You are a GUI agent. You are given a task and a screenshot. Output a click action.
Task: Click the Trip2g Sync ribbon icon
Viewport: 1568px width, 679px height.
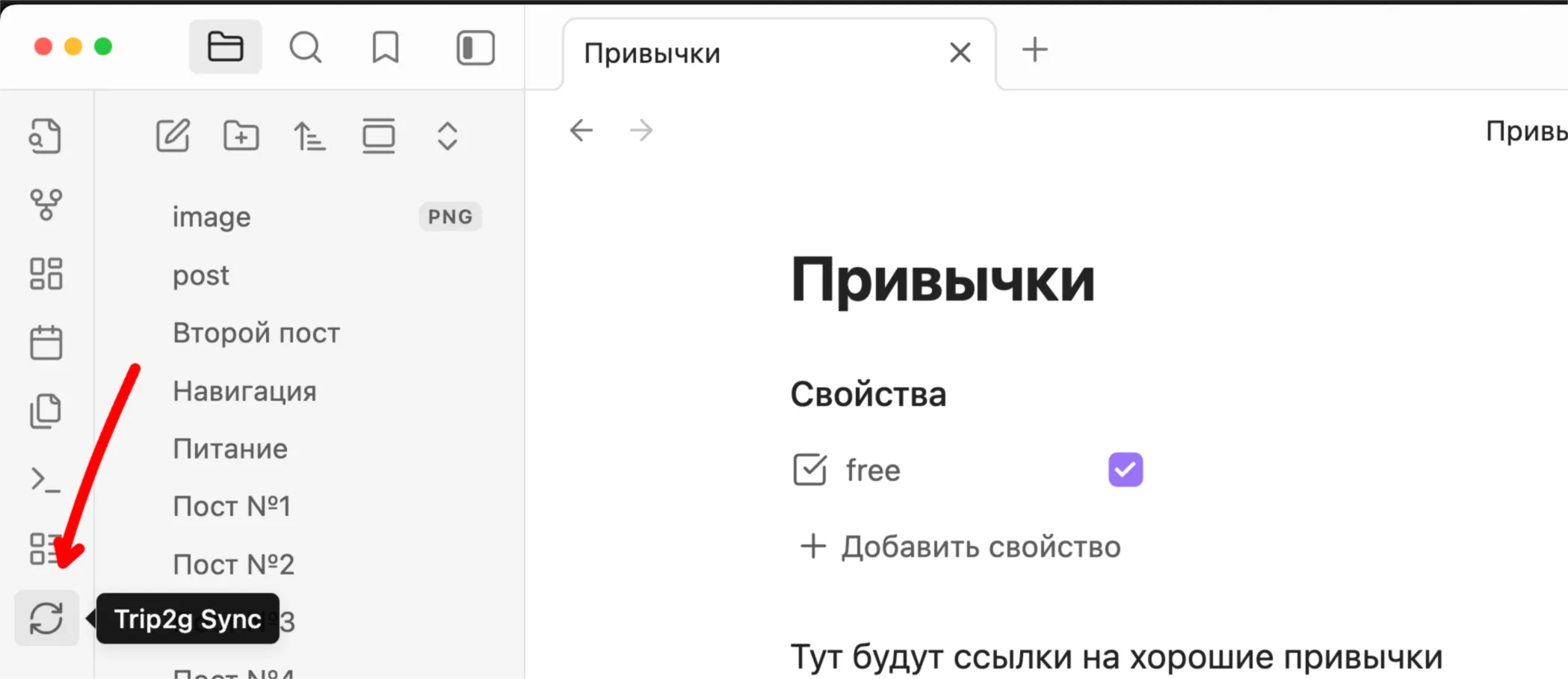point(46,618)
